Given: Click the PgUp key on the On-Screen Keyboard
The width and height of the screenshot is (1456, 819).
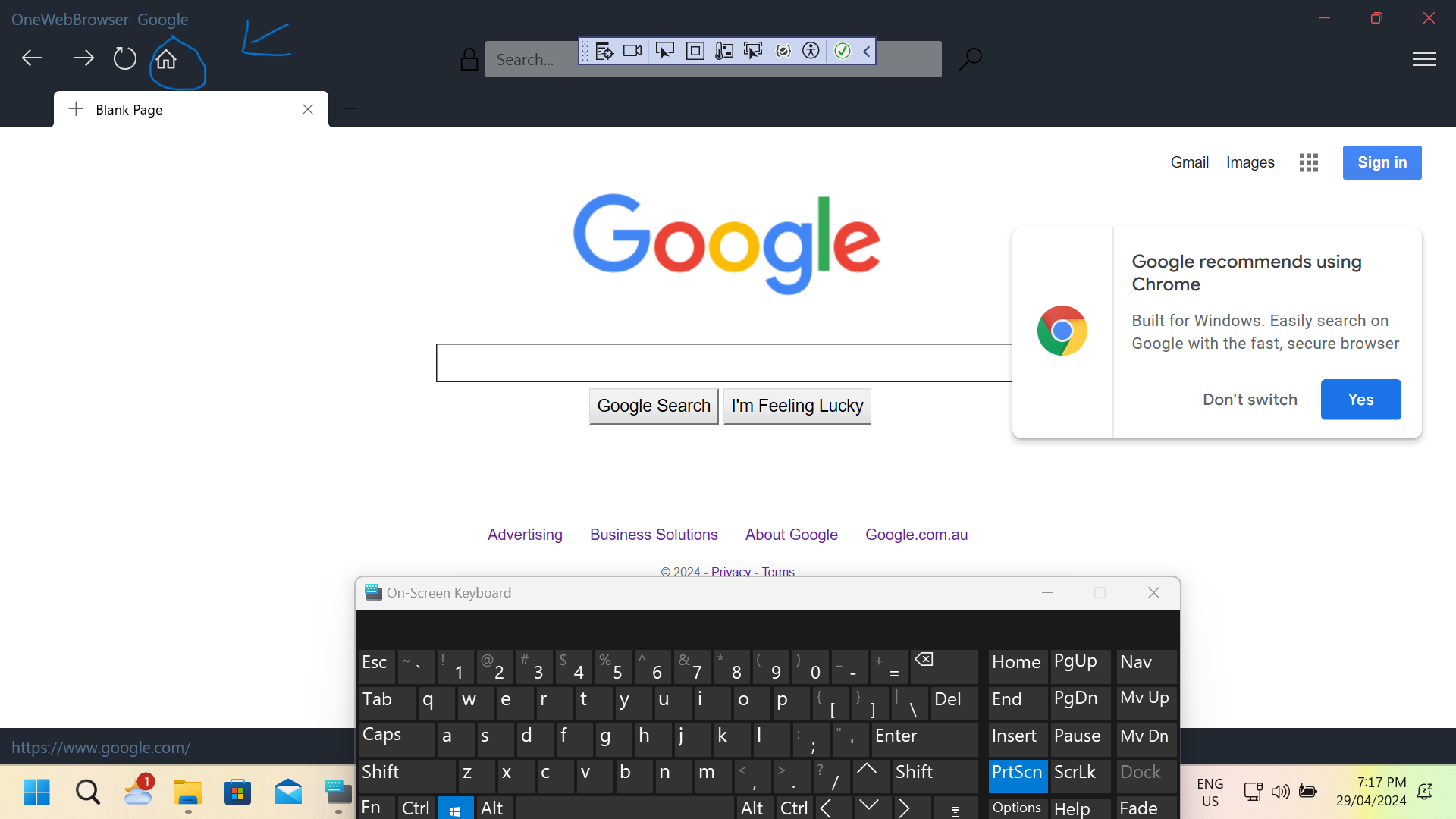Looking at the screenshot, I should coord(1080,666).
